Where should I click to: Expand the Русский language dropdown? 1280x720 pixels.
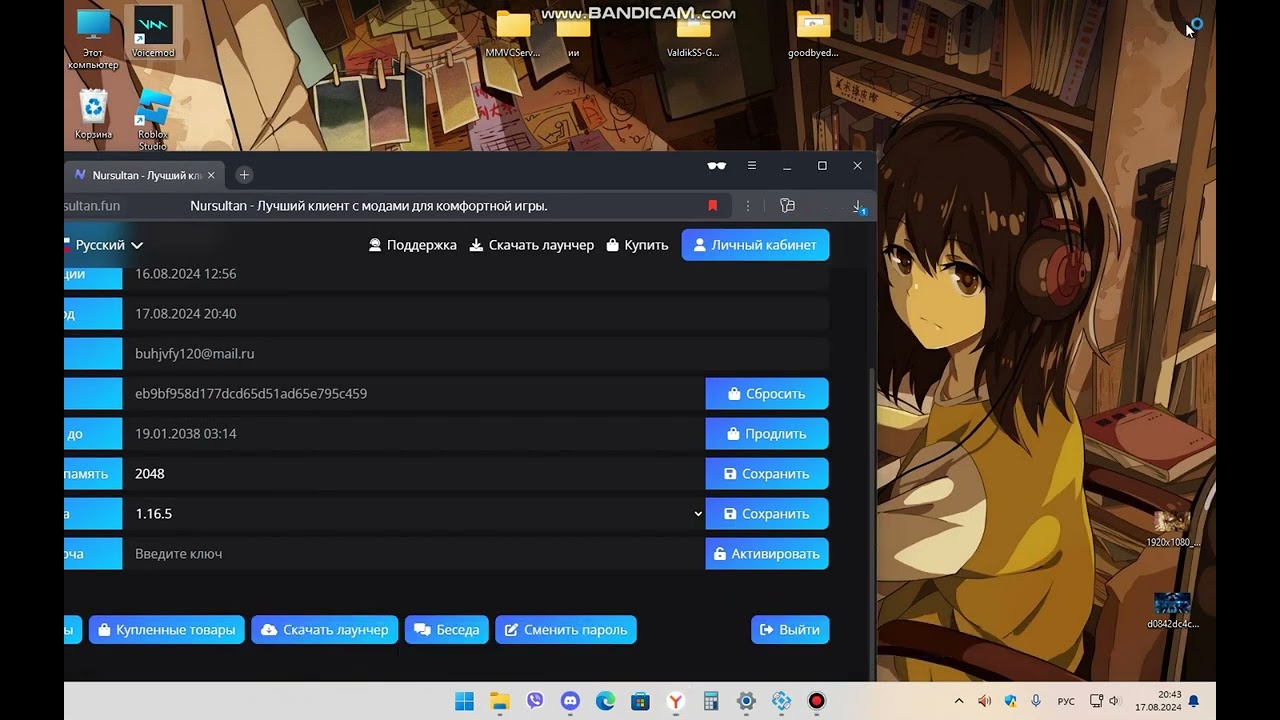pyautogui.click(x=104, y=245)
